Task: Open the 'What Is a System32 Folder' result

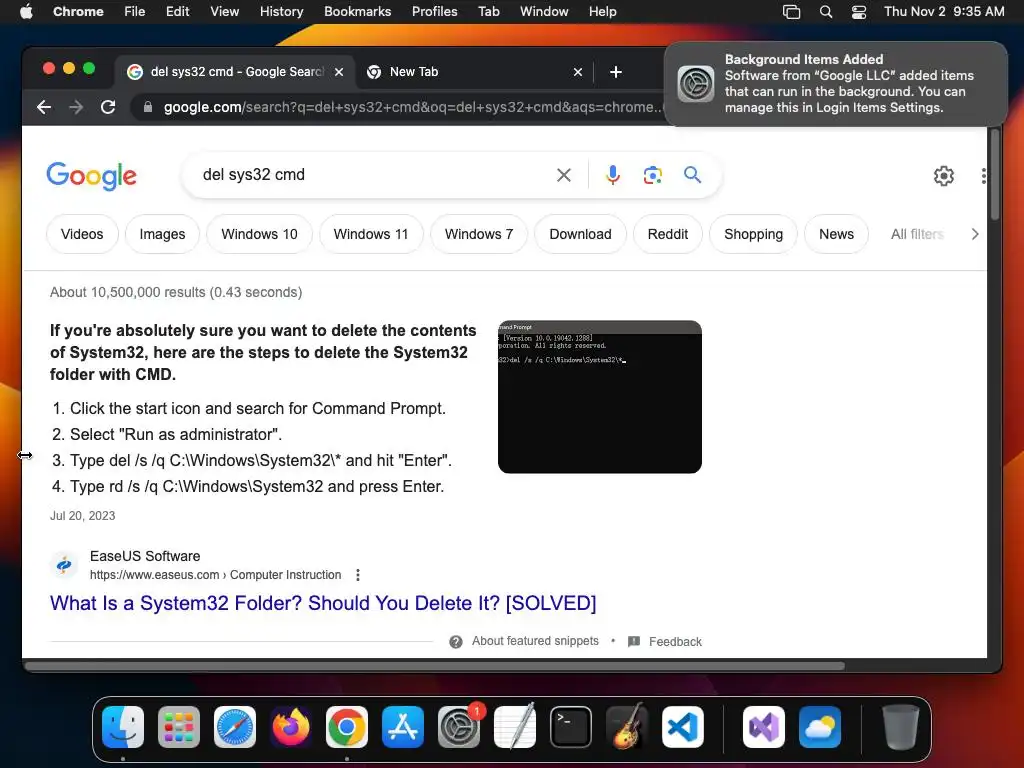Action: pos(323,603)
